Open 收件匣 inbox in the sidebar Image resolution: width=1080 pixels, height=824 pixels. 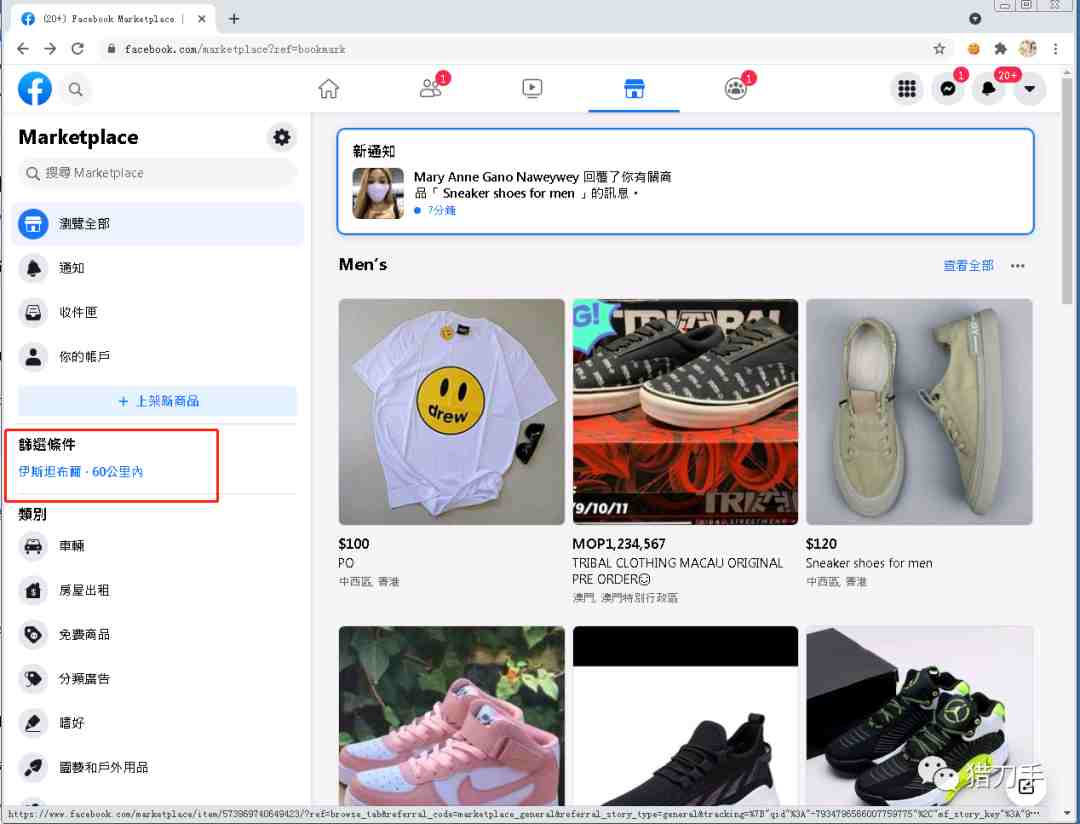click(158, 312)
